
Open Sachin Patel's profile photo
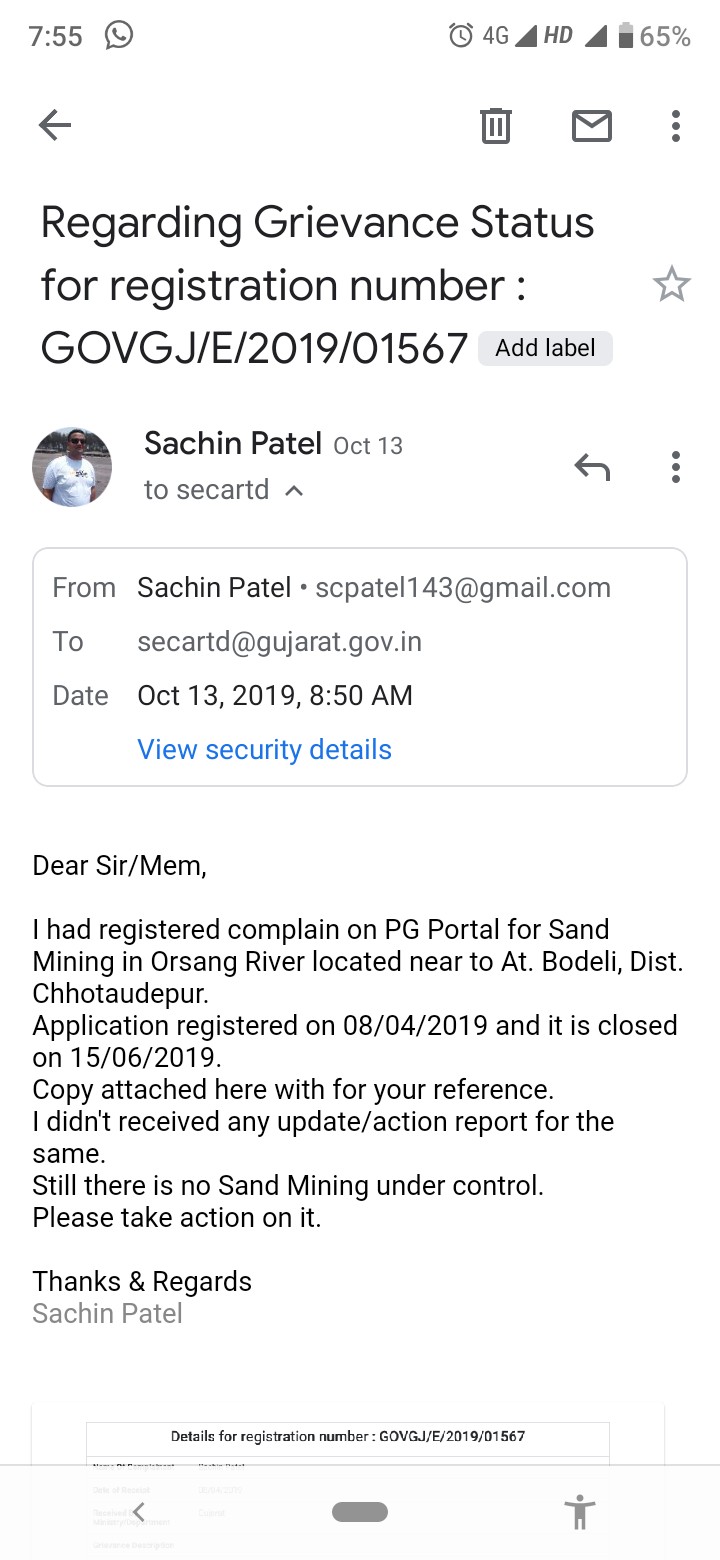click(x=72, y=466)
